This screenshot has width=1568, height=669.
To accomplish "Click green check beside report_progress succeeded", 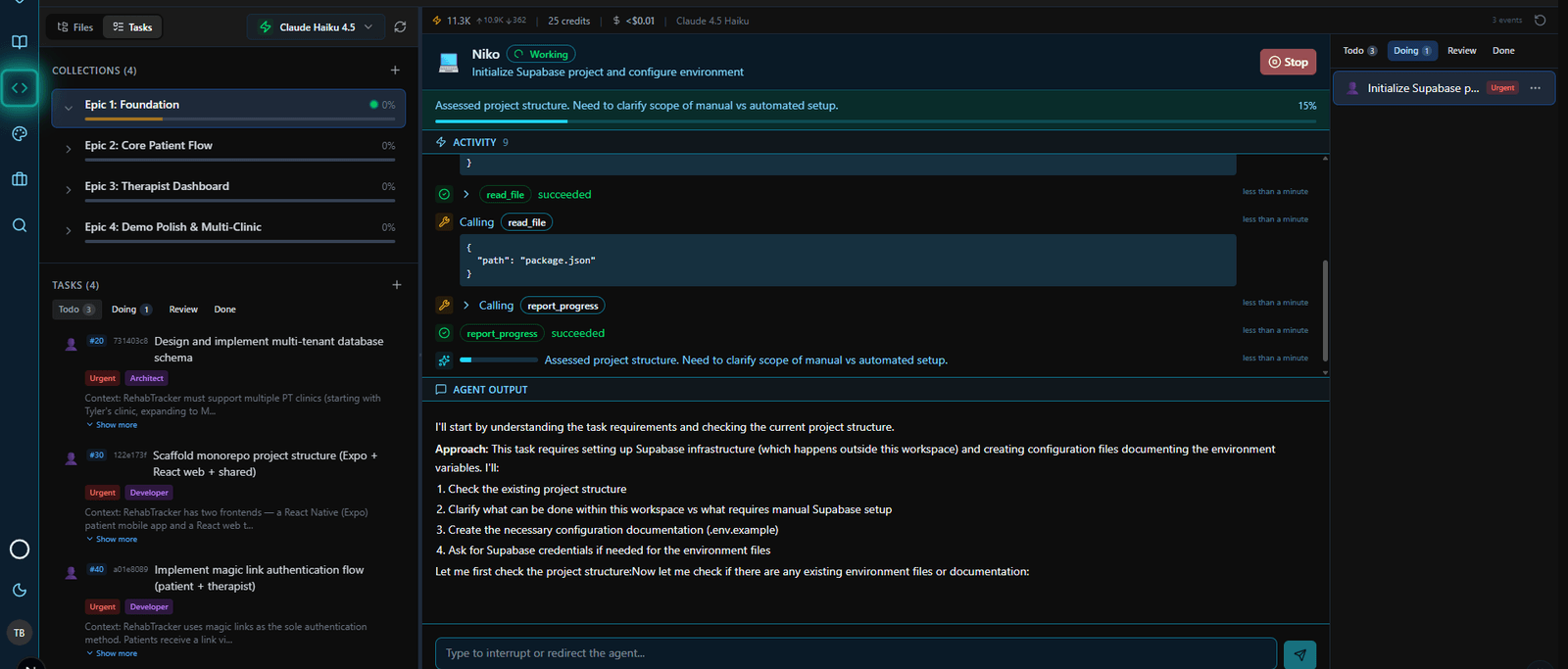I will 444,333.
